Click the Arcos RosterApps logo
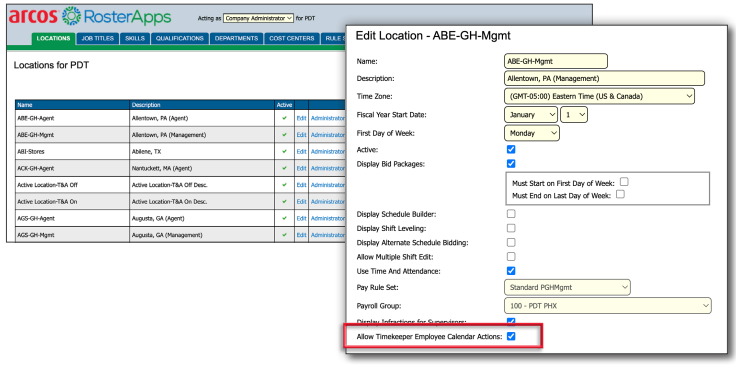The image size is (736, 366). [90, 16]
